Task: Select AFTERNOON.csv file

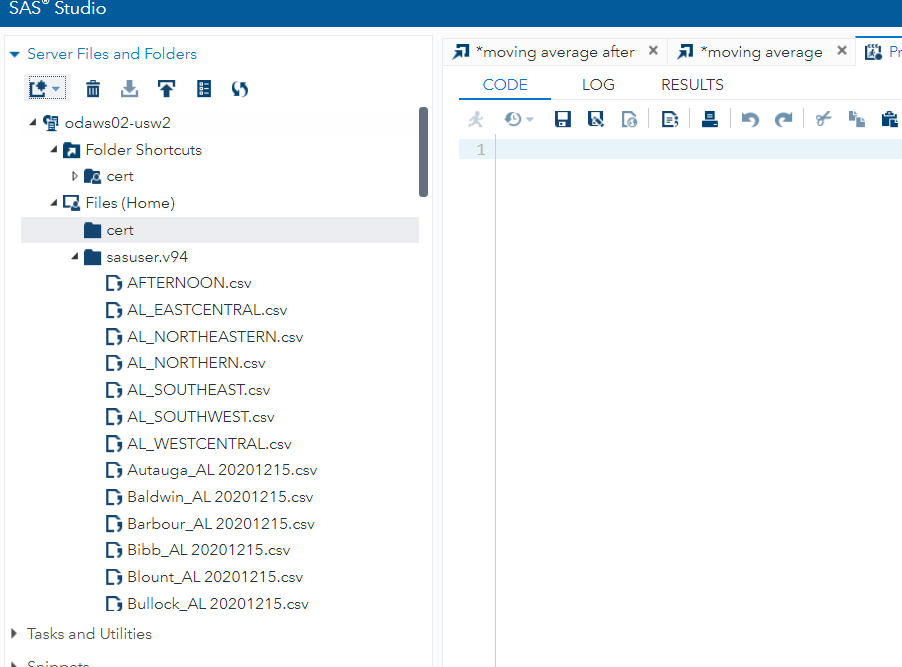Action: point(189,283)
